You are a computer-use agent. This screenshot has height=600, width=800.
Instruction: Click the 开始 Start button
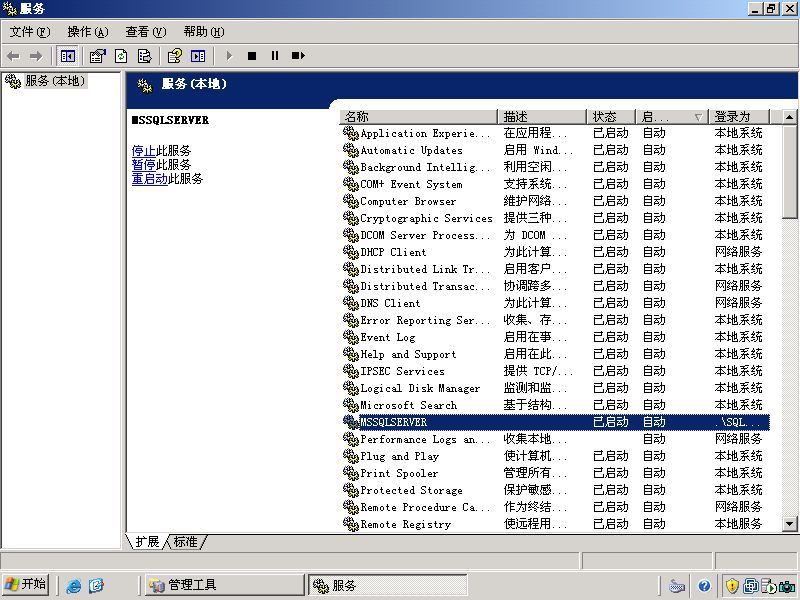tap(26, 584)
